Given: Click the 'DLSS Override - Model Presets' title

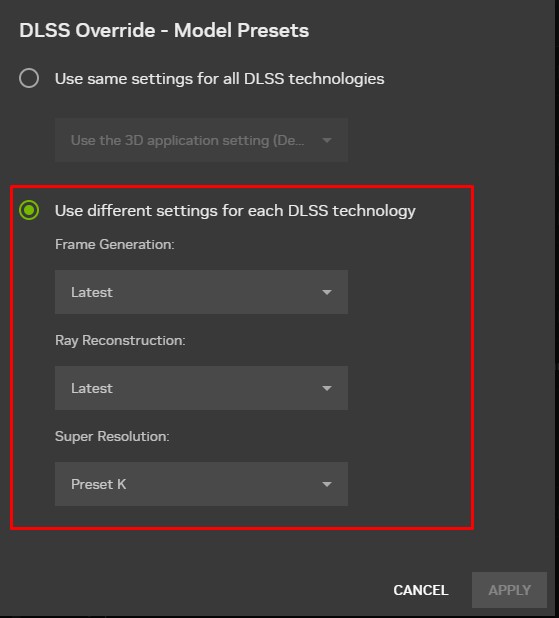Looking at the screenshot, I should [x=164, y=30].
